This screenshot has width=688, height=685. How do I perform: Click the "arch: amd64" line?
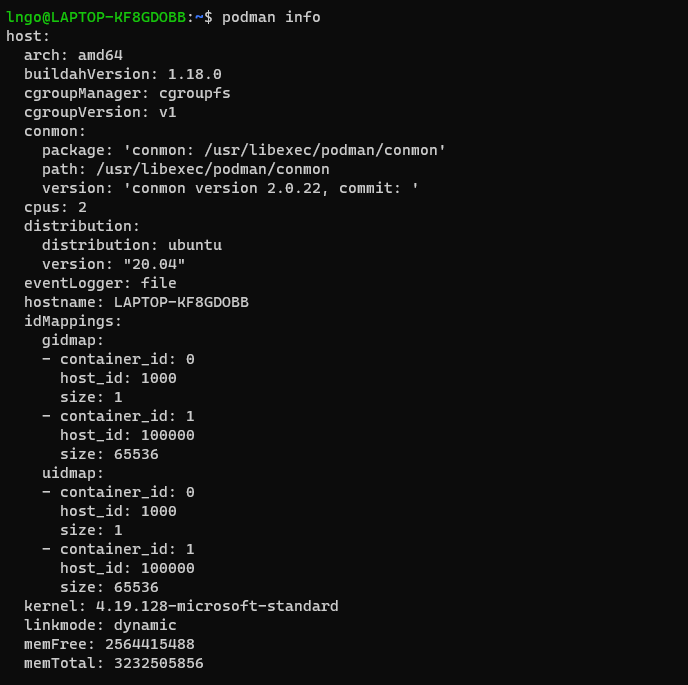click(x=73, y=55)
